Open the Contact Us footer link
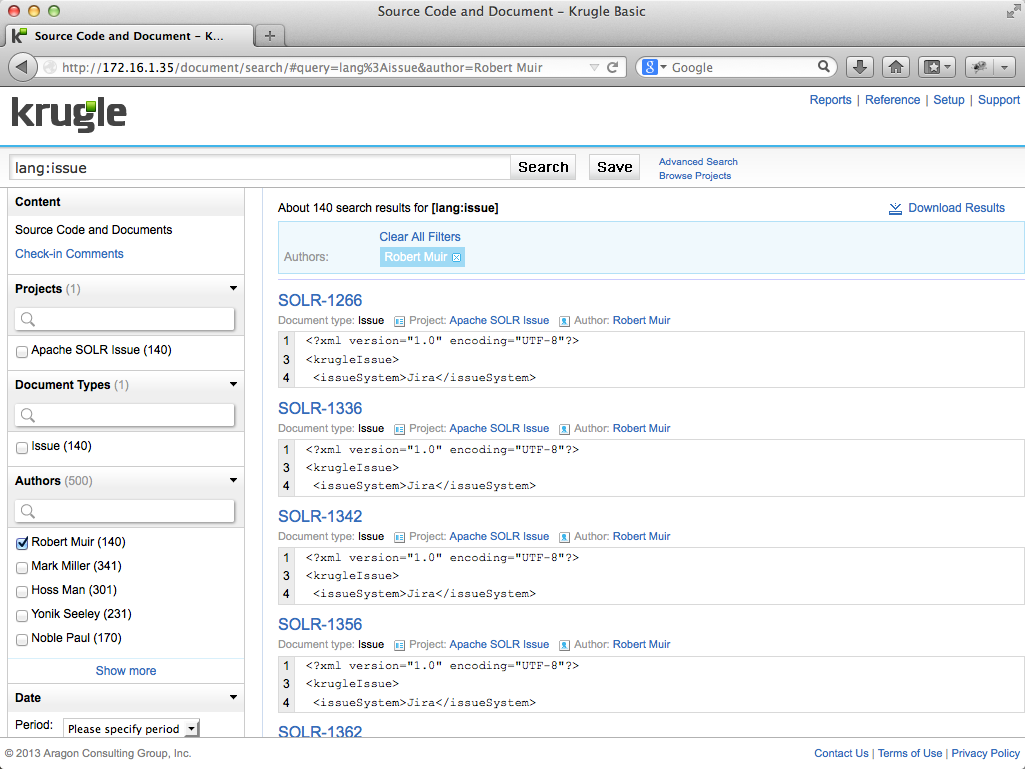The image size is (1025, 769). [x=841, y=753]
